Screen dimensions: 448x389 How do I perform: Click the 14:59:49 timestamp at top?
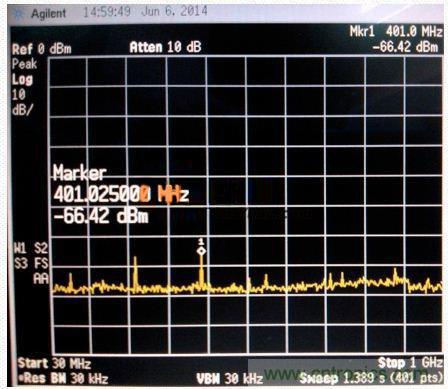pyautogui.click(x=107, y=12)
